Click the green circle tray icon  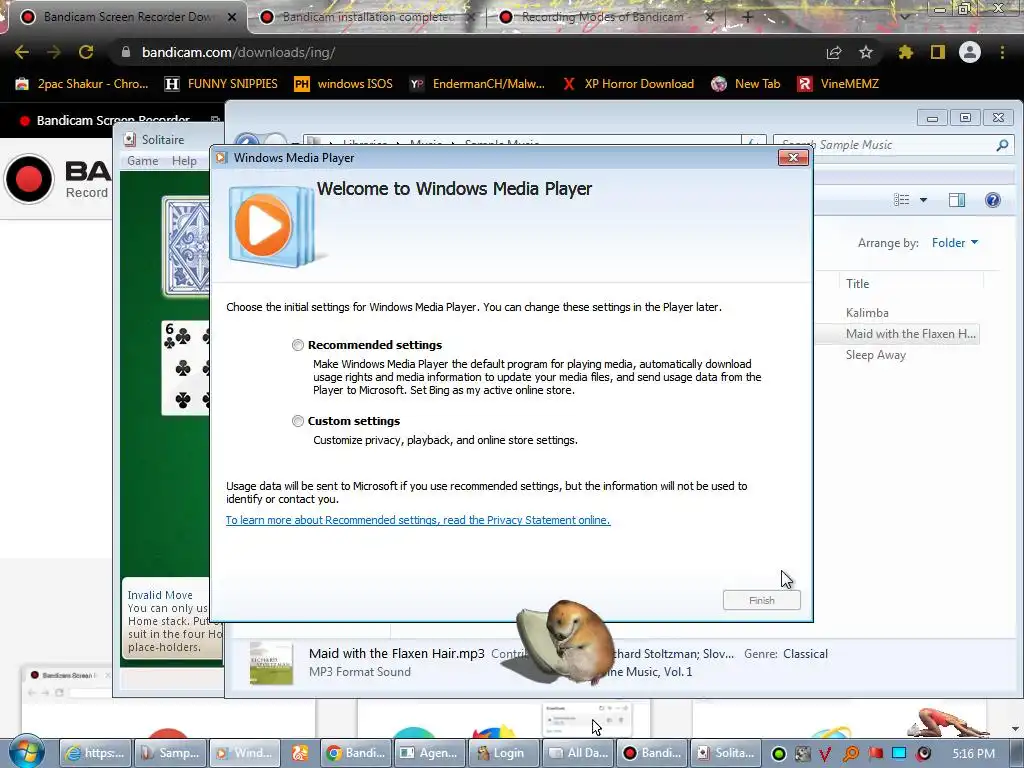tap(778, 754)
